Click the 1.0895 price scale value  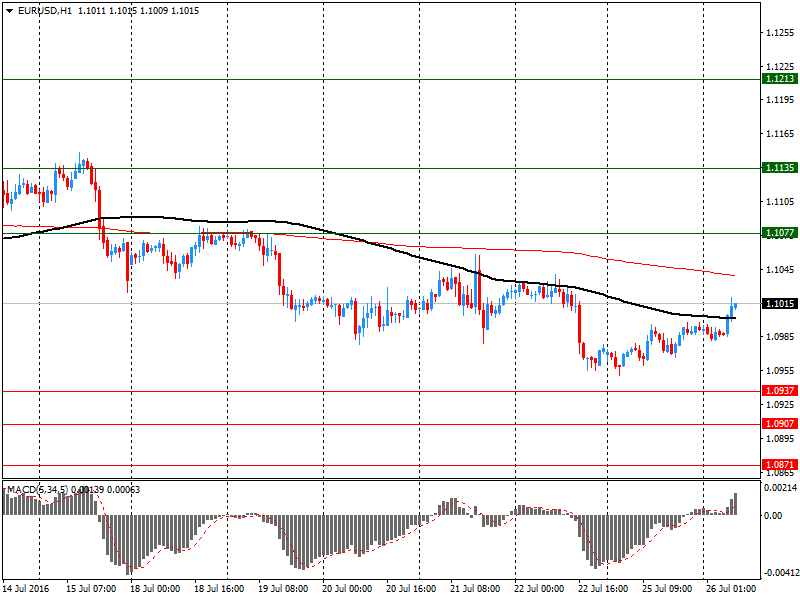(x=780, y=438)
